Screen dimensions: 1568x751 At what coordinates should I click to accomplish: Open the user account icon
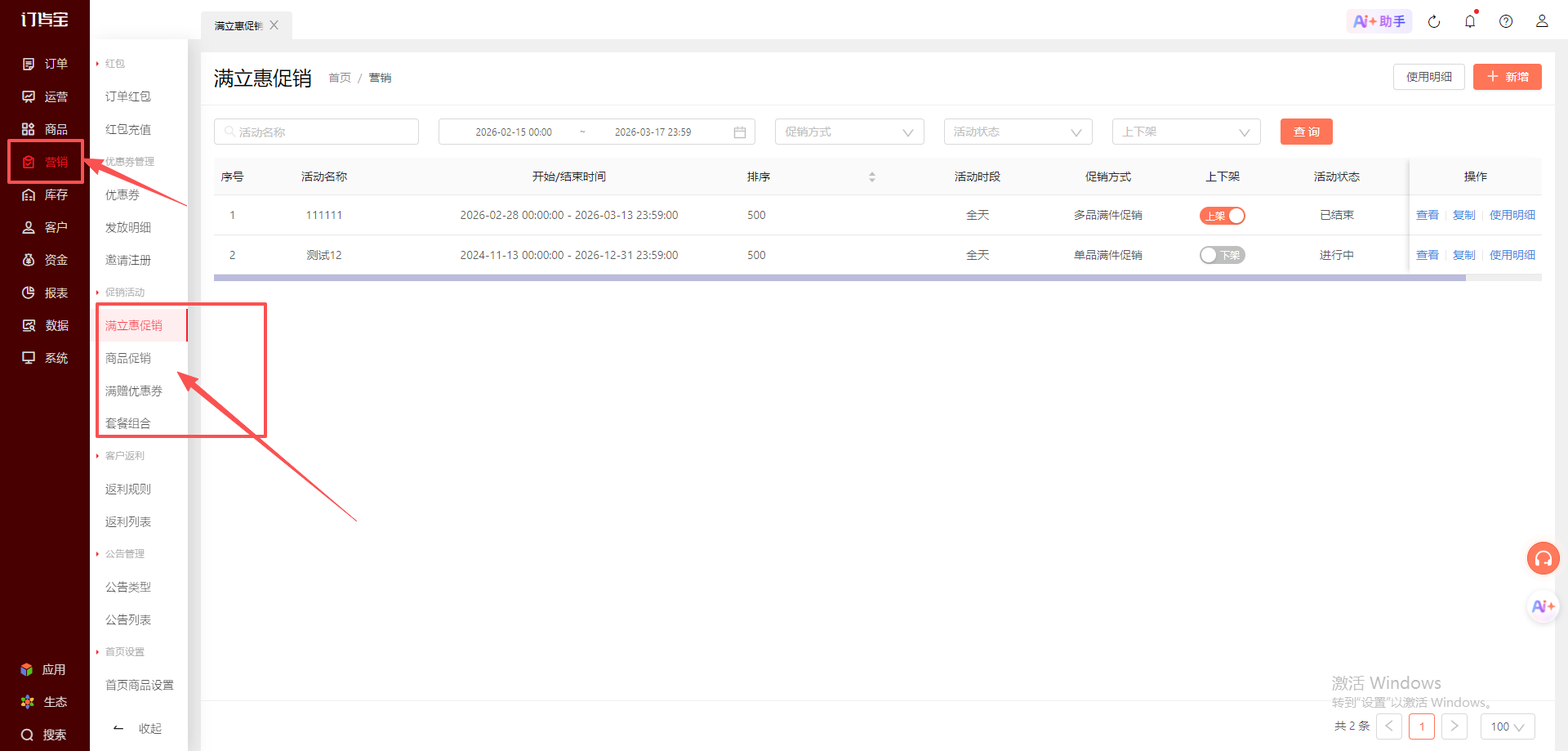(x=1542, y=21)
